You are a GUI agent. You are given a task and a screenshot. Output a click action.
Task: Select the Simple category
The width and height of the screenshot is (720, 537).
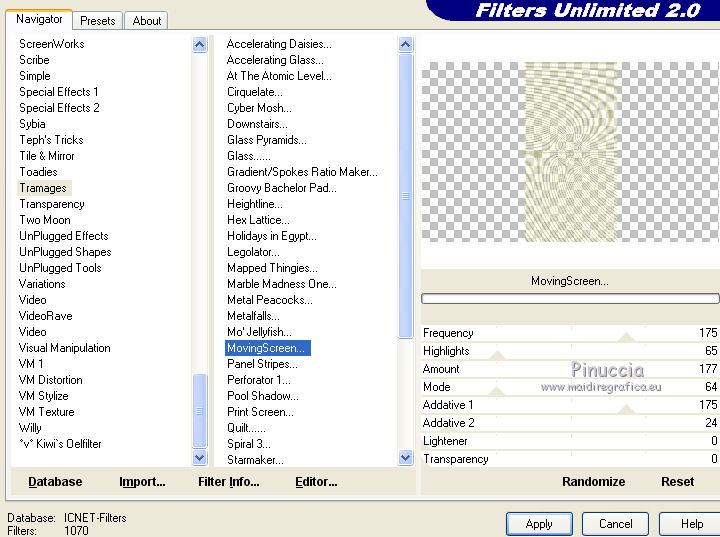[x=35, y=76]
